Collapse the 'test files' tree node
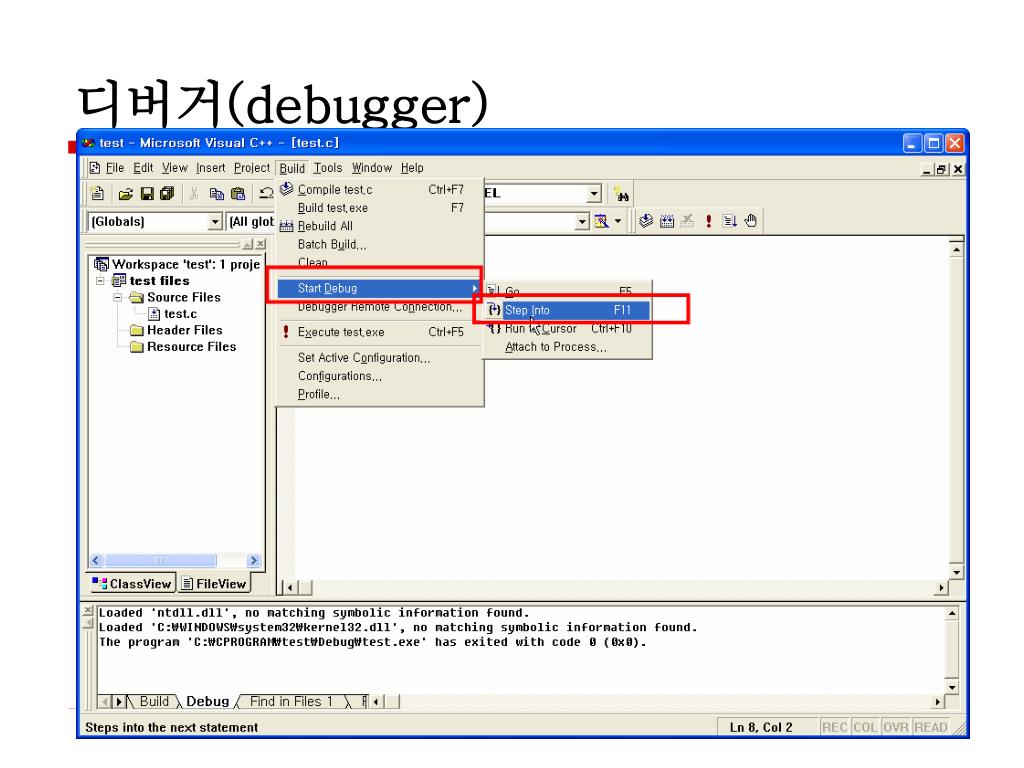 (x=100, y=281)
